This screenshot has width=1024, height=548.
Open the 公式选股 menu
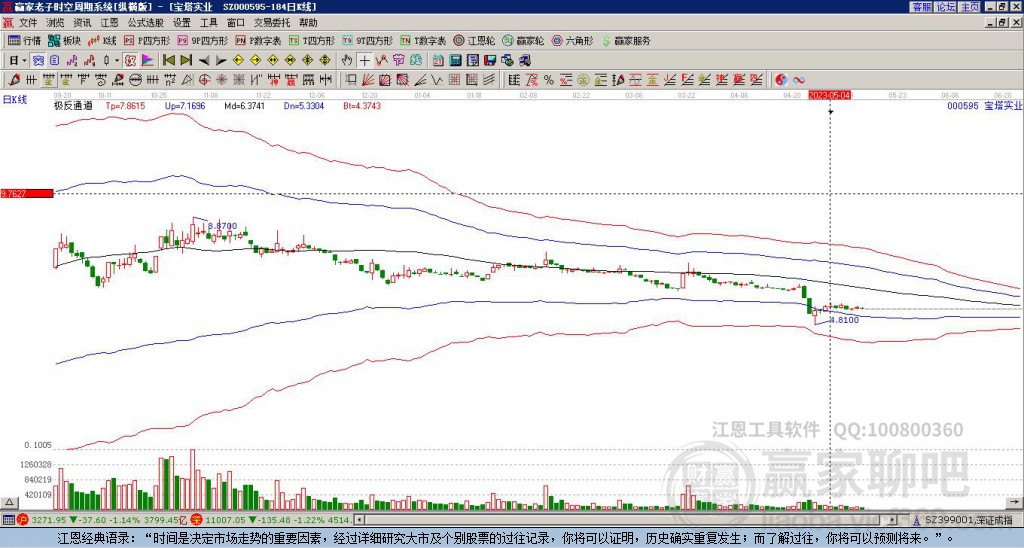click(146, 23)
